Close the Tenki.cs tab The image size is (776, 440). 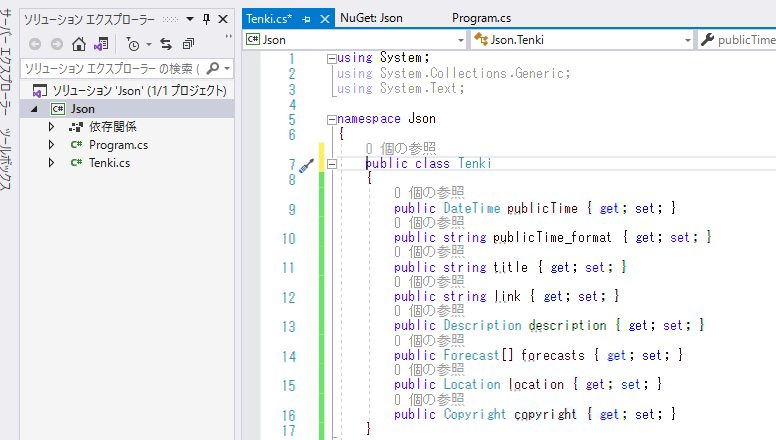pos(325,19)
